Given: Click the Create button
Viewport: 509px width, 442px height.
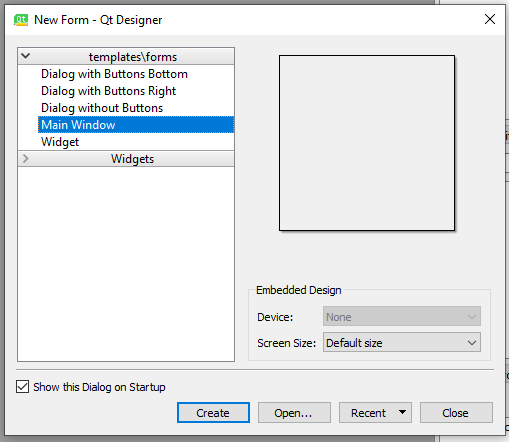Looking at the screenshot, I should [213, 413].
